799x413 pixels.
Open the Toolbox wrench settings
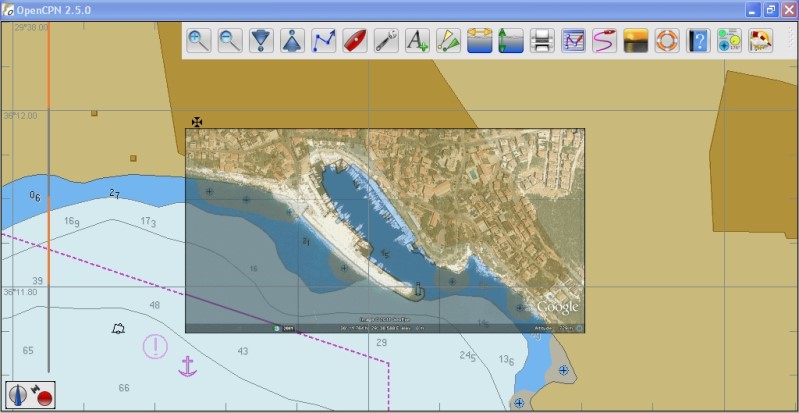[x=386, y=40]
